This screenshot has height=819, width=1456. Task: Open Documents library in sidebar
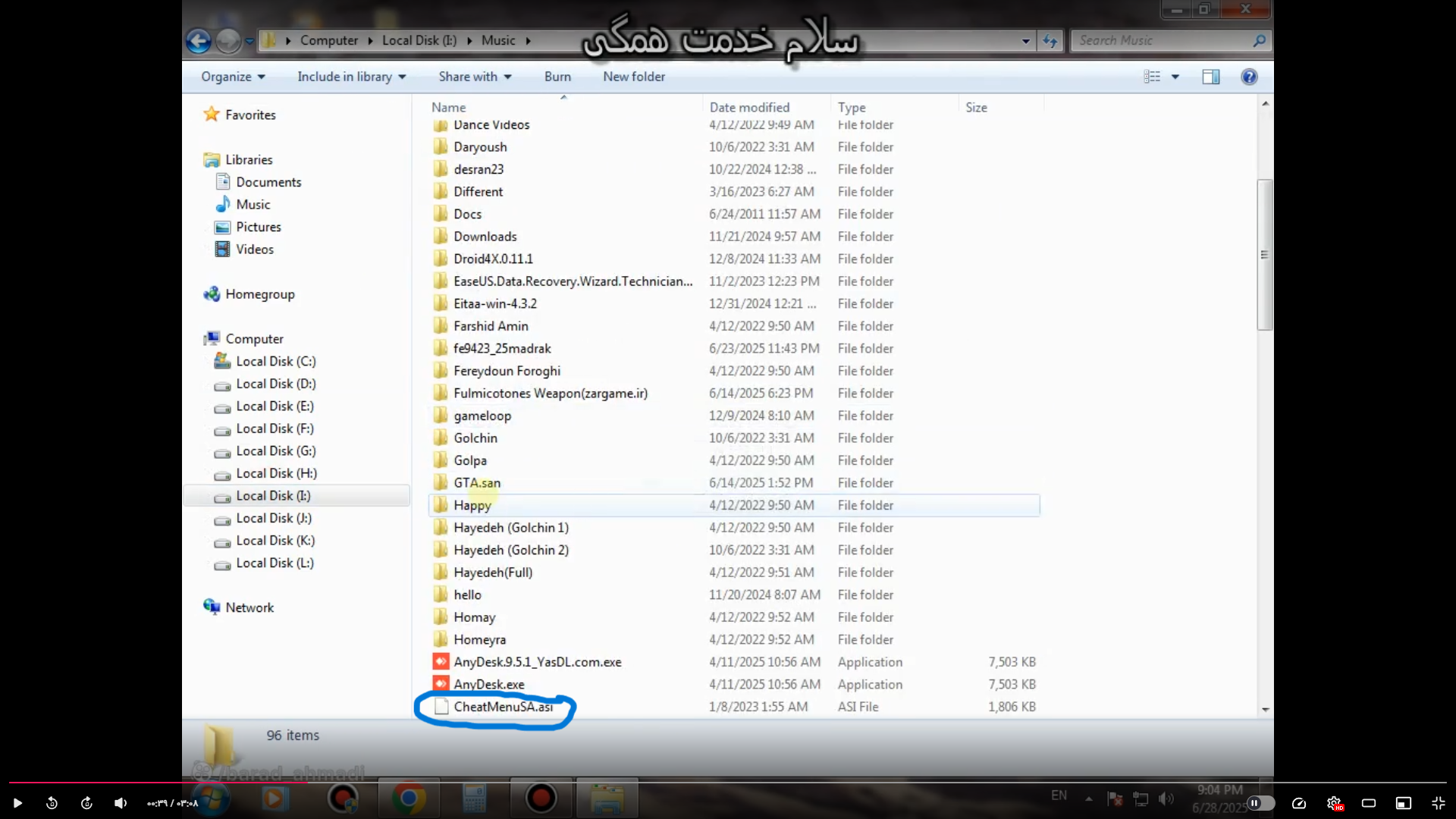268,182
